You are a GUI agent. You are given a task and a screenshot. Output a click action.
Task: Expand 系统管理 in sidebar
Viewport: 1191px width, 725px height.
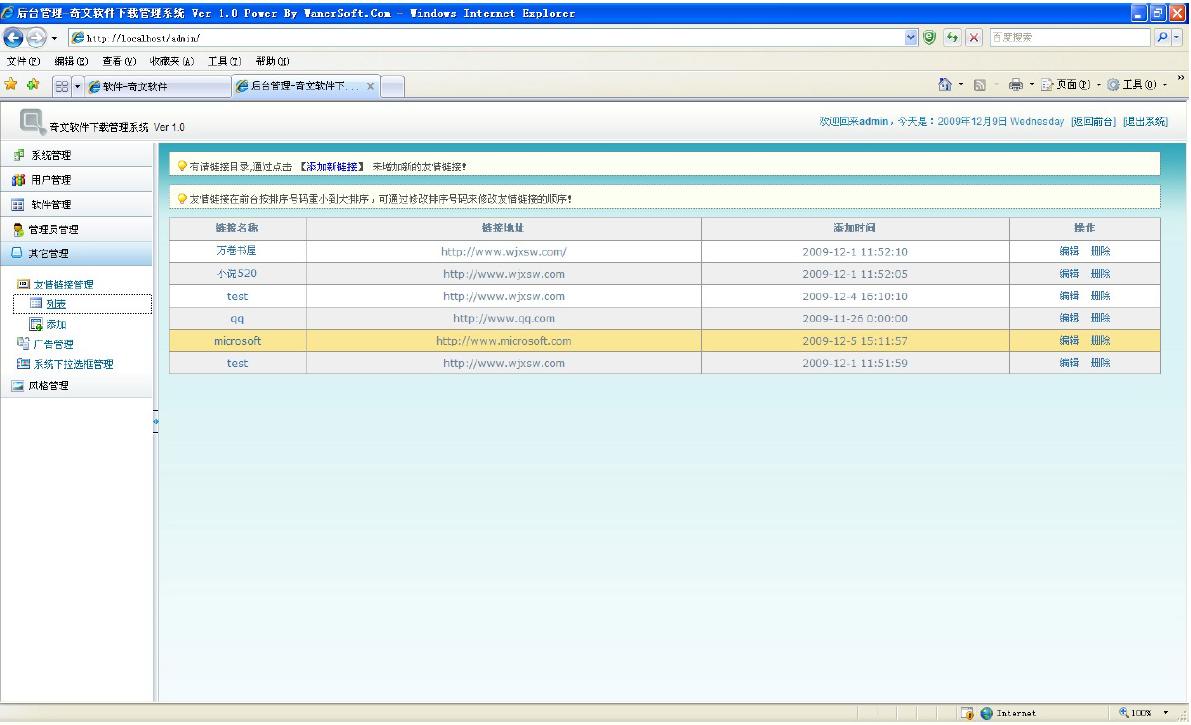click(76, 155)
